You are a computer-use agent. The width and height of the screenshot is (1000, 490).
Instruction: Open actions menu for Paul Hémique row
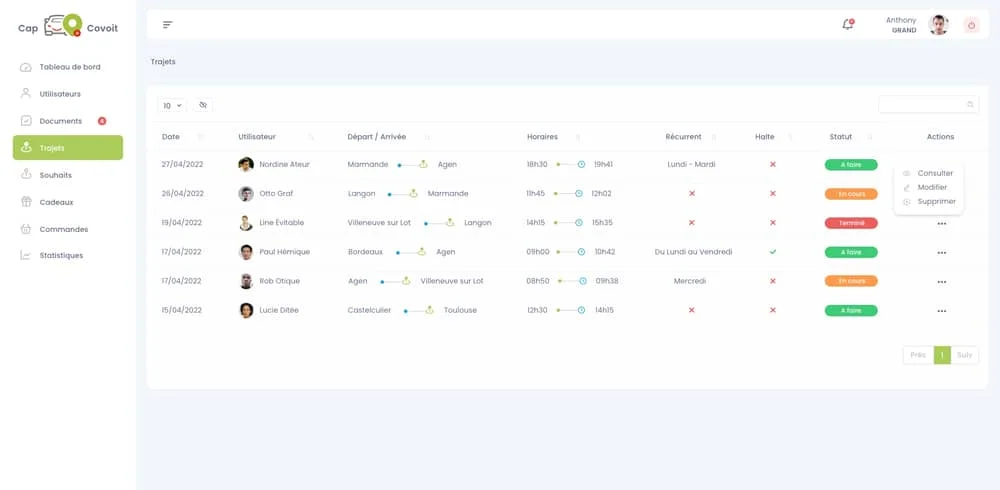(x=941, y=253)
